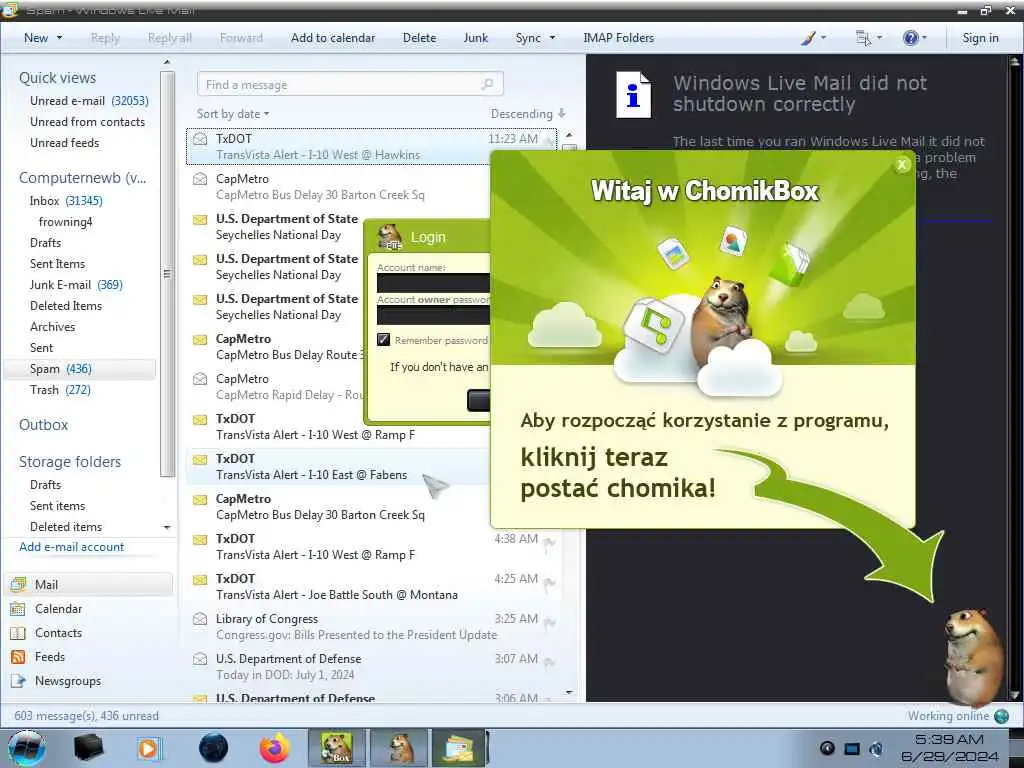Click envelope icon of Library of Congress message
Screen dimensions: 1024x768
coord(200,618)
